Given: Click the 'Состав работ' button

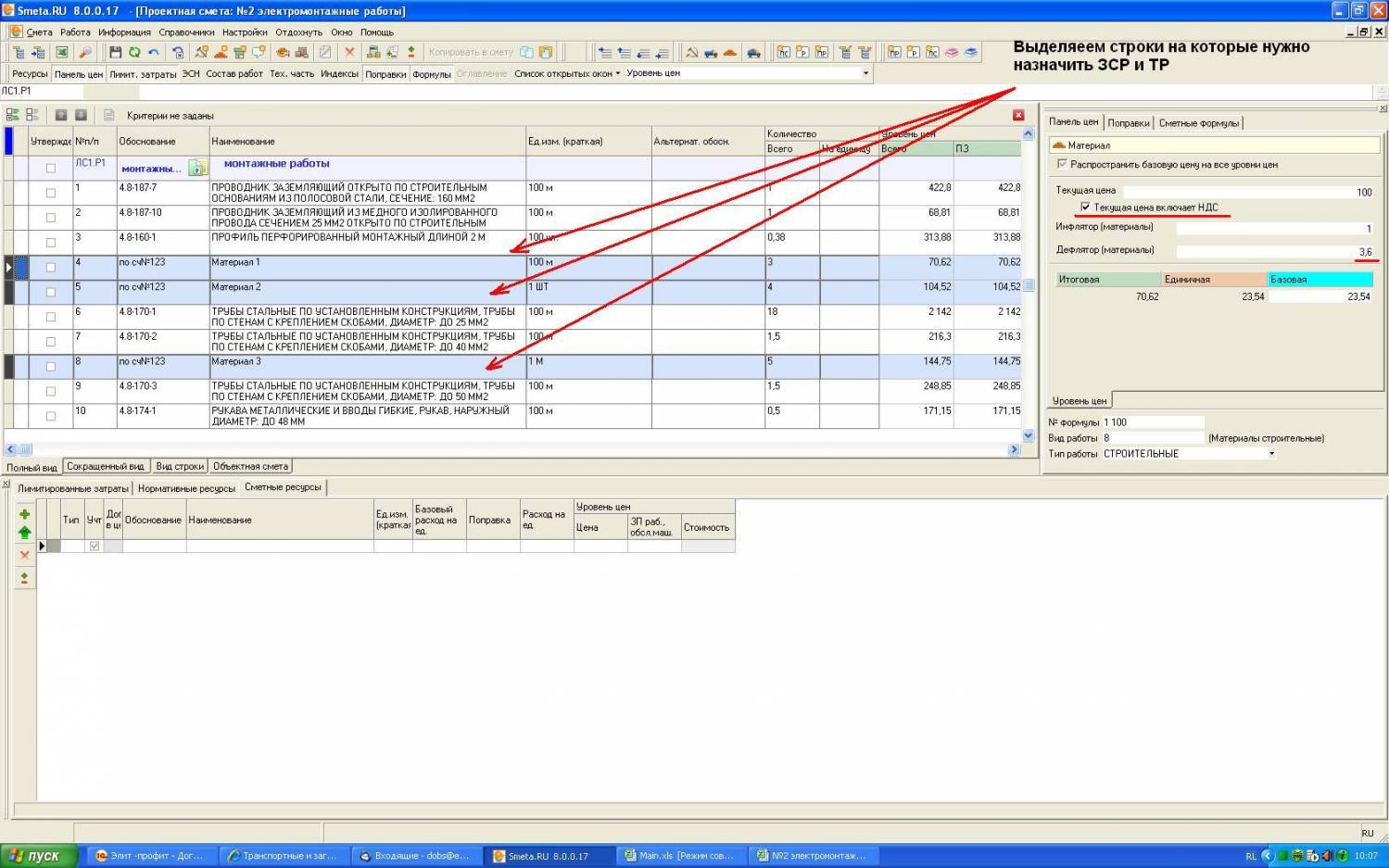Looking at the screenshot, I should 234,73.
